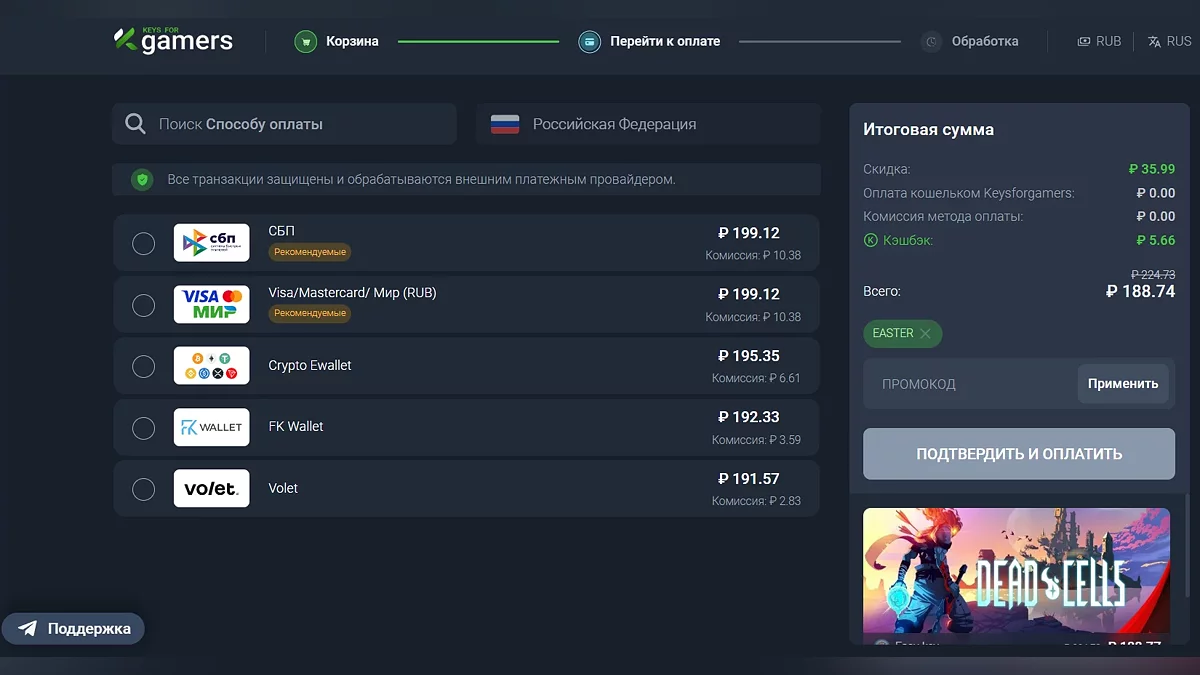The height and width of the screenshot is (675, 1200).
Task: Click ПОДТВЕРДИТЬ И ОПЛАТИТЬ to pay
Action: (1018, 453)
